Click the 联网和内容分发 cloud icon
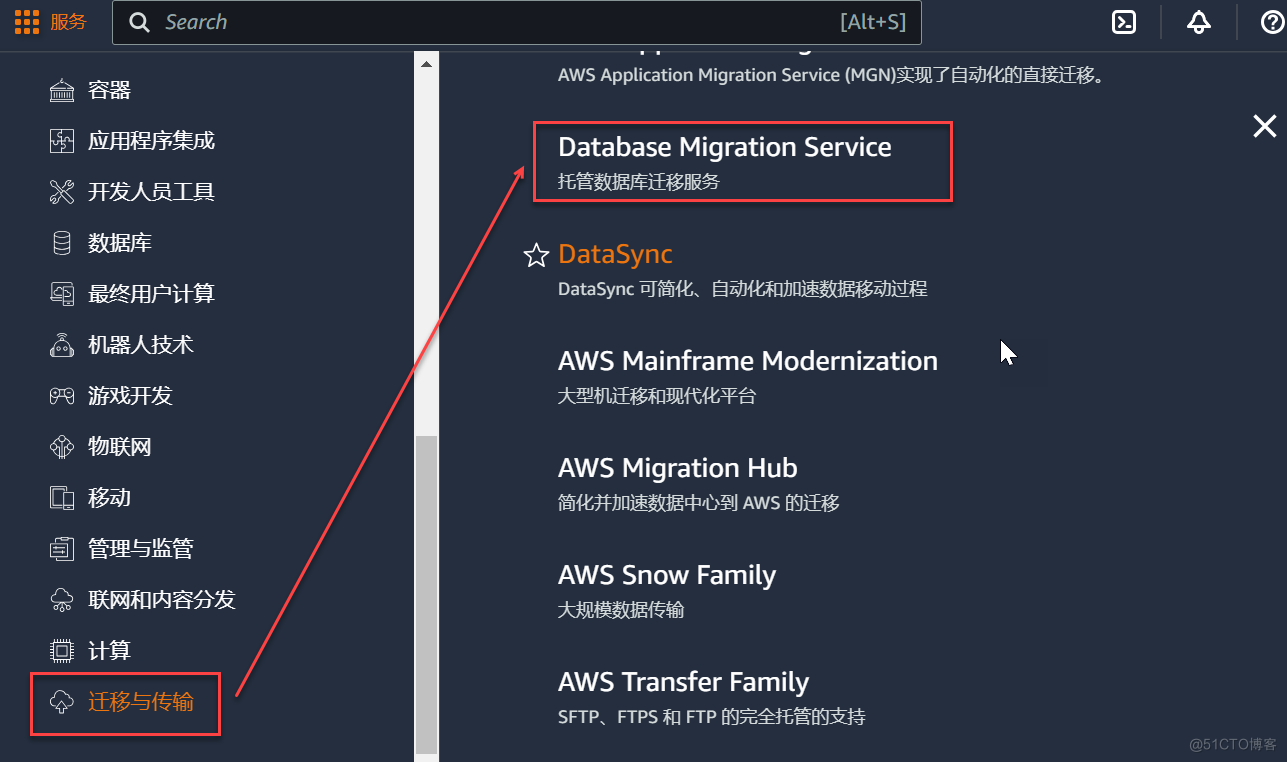1287x762 pixels. [x=62, y=600]
